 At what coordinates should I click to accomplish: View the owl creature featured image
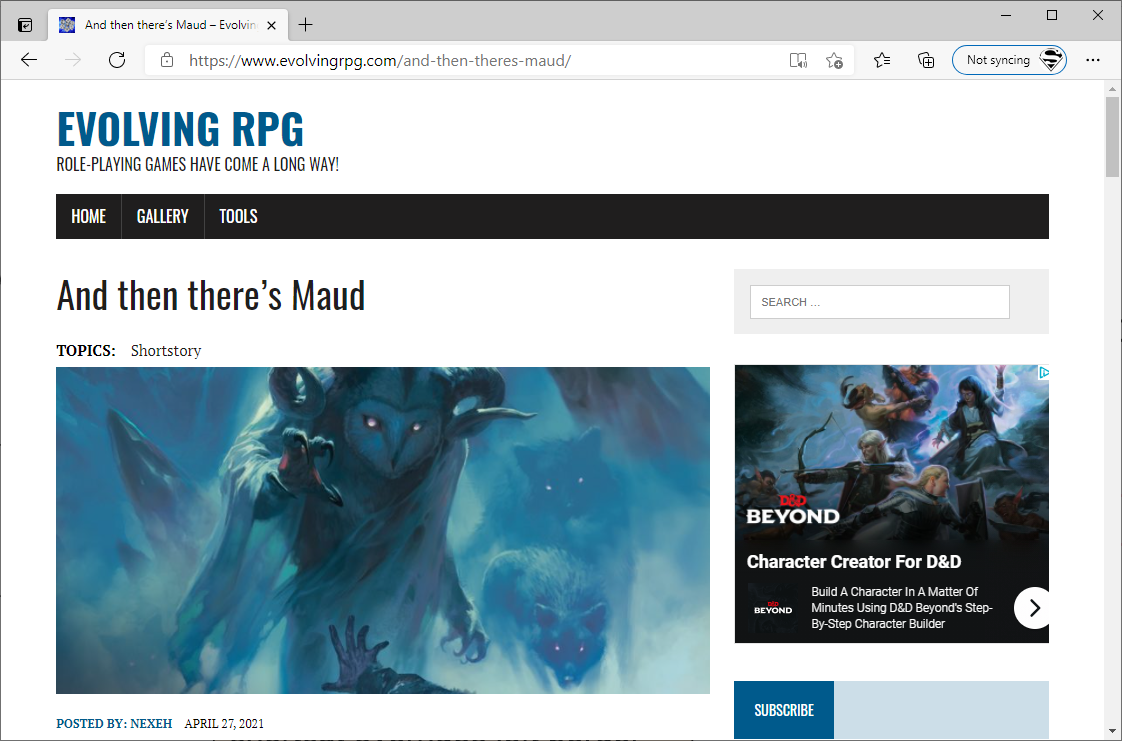point(383,530)
